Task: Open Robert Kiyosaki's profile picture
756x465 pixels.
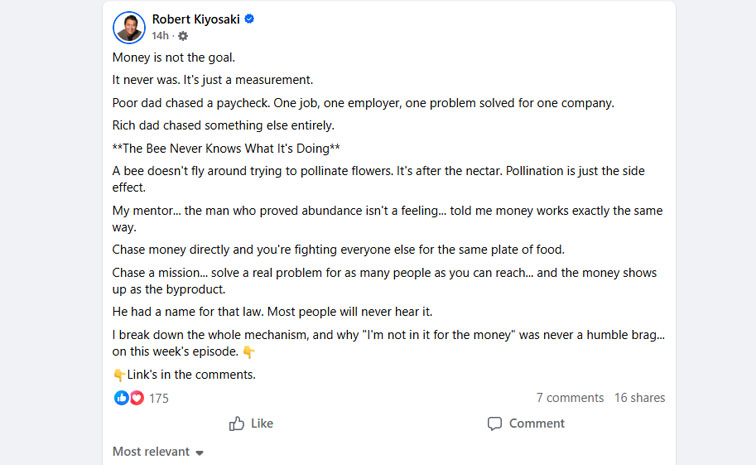Action: tap(129, 27)
